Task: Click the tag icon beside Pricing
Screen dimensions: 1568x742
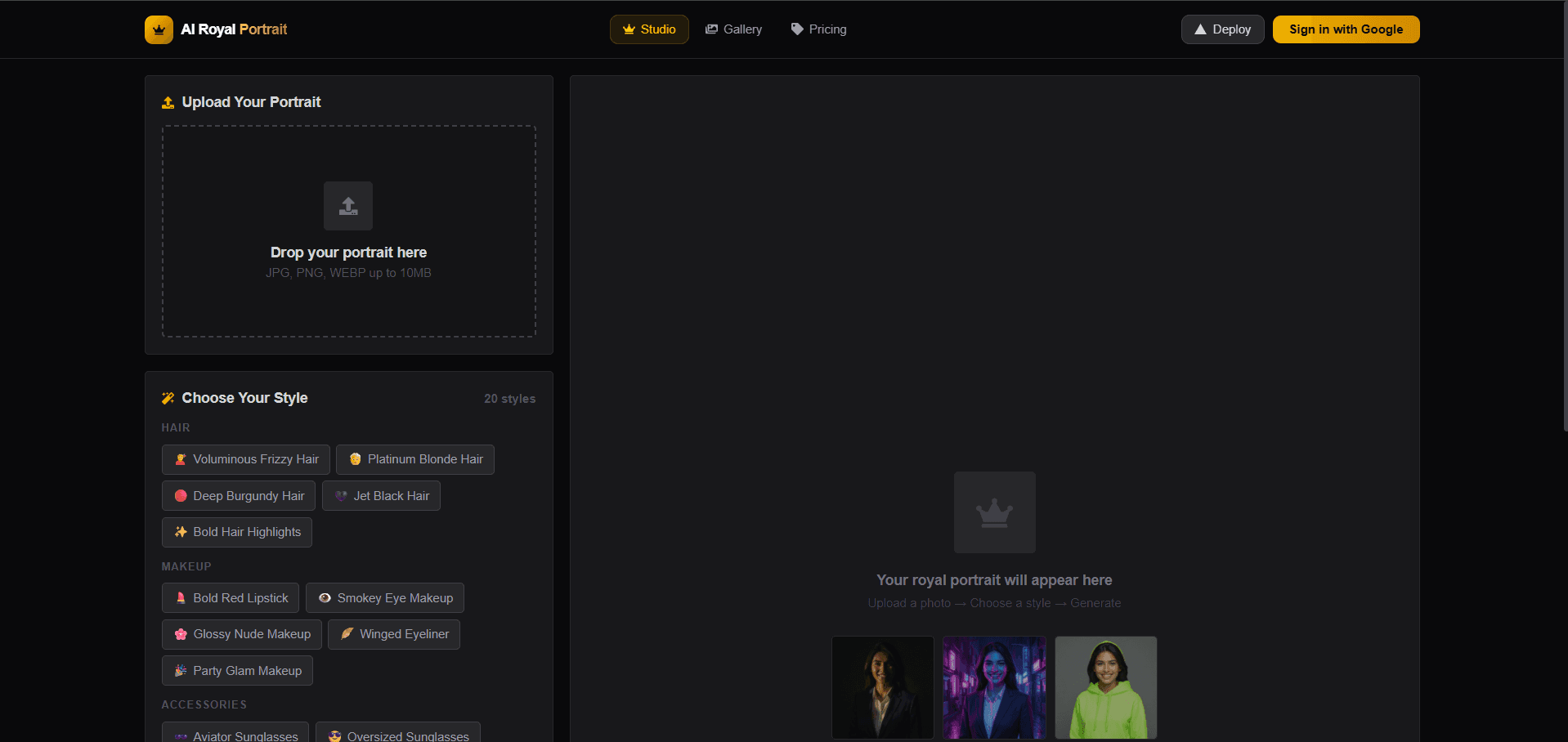Action: 797,29
